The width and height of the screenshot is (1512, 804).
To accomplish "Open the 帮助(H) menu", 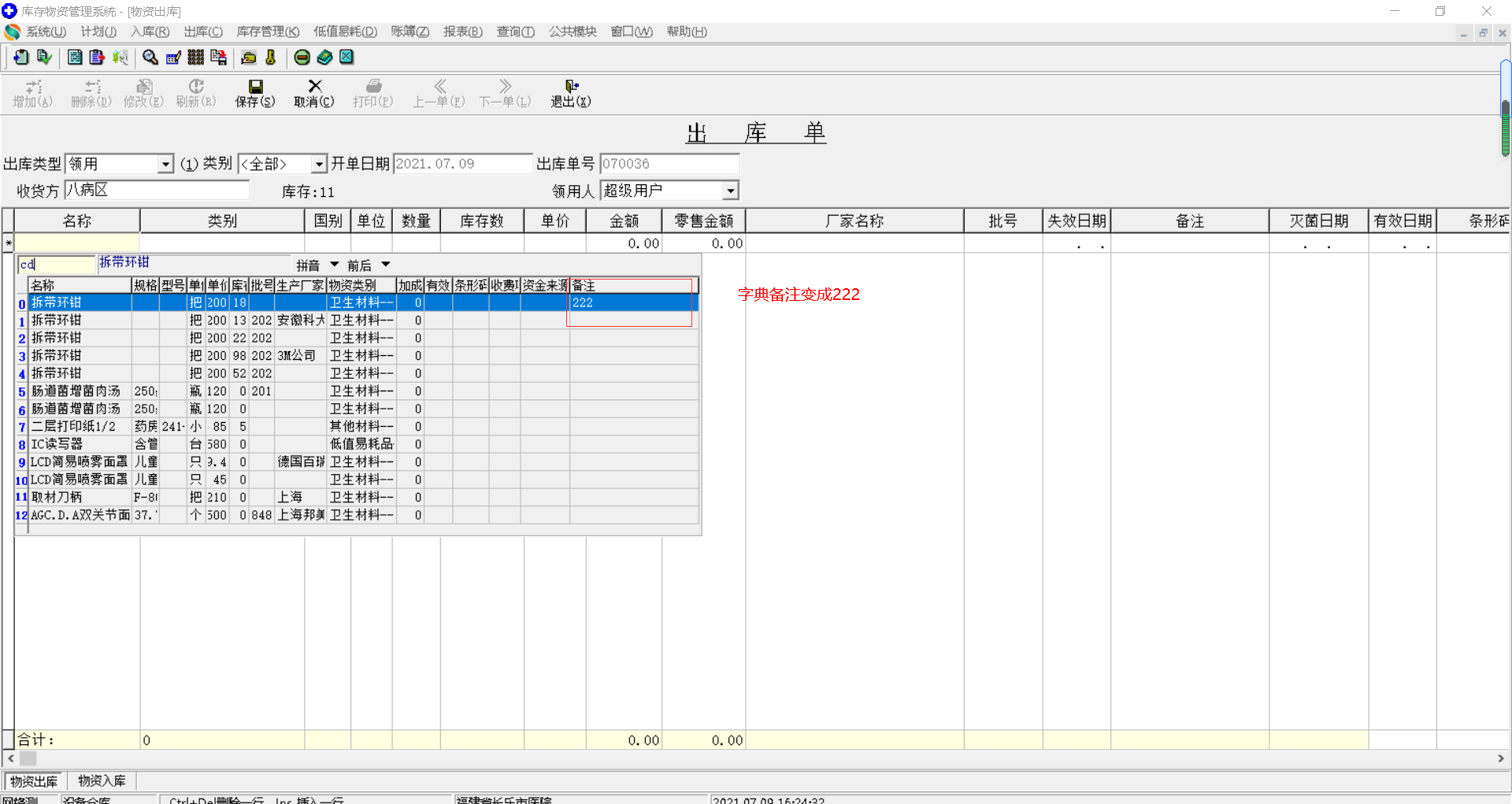I will [x=687, y=31].
